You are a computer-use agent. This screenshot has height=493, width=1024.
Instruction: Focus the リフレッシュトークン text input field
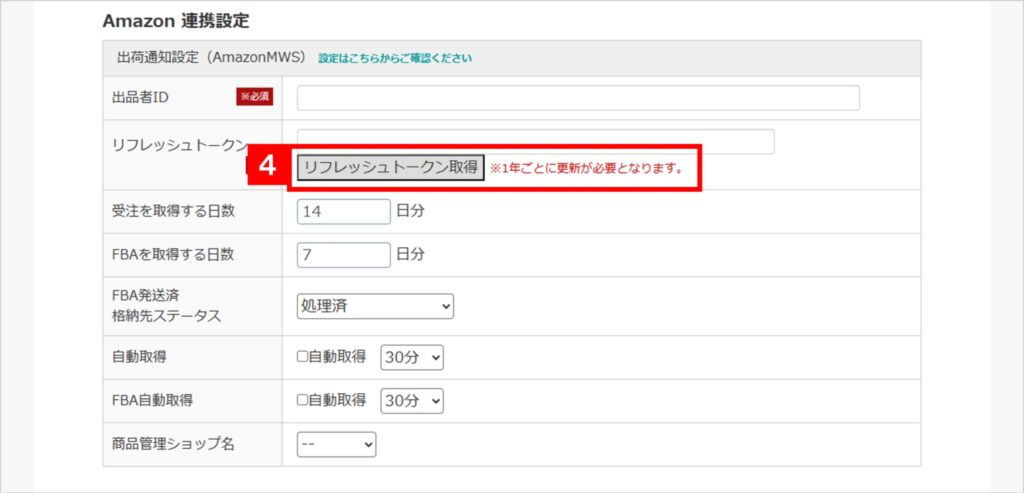coord(535,141)
